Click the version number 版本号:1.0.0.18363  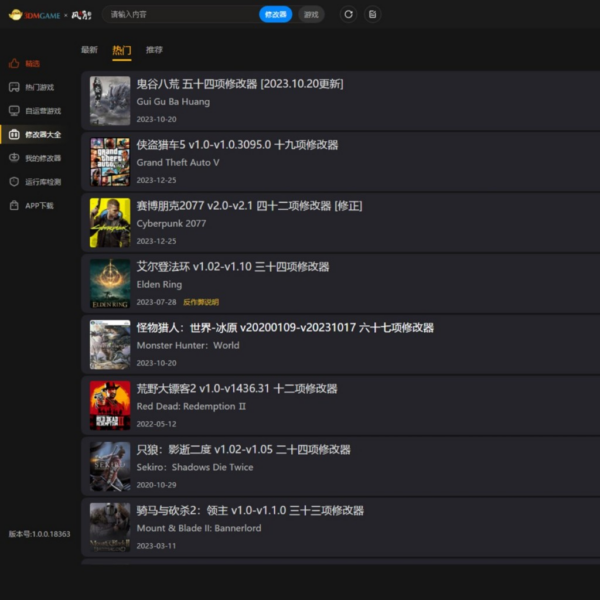[39, 534]
